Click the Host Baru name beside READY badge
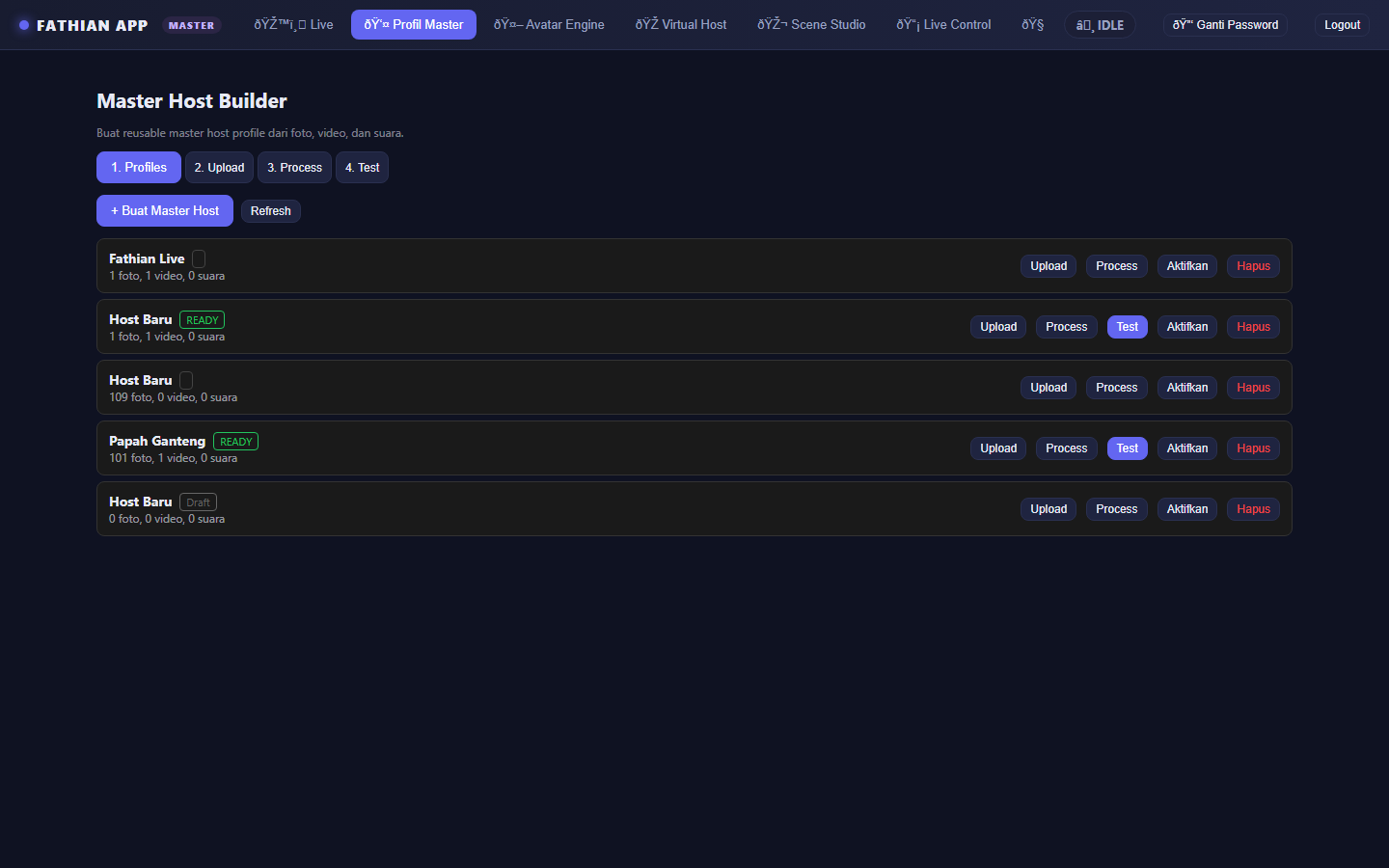The image size is (1389, 868). [x=141, y=319]
